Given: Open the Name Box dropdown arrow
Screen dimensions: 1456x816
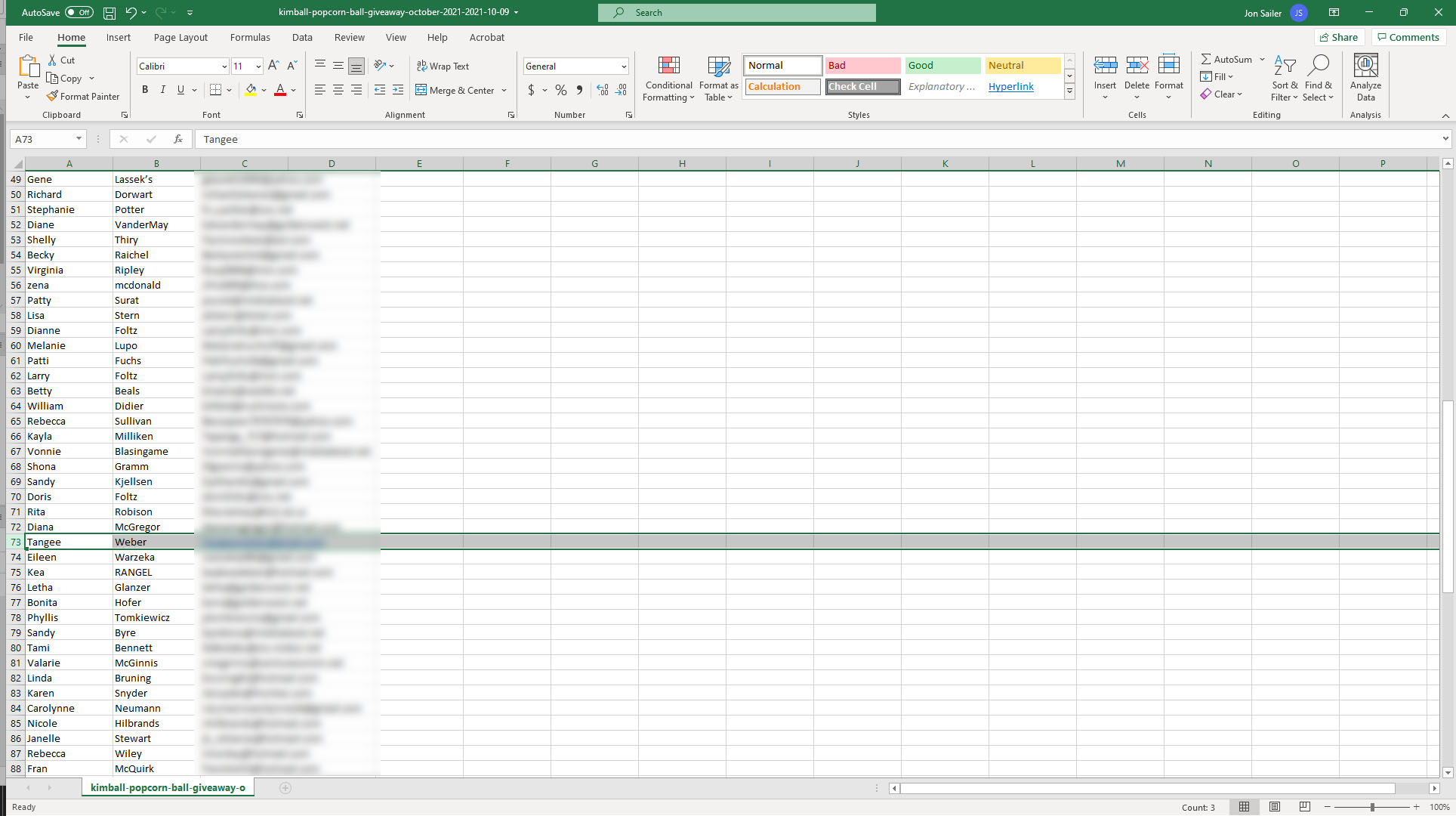Looking at the screenshot, I should point(79,139).
